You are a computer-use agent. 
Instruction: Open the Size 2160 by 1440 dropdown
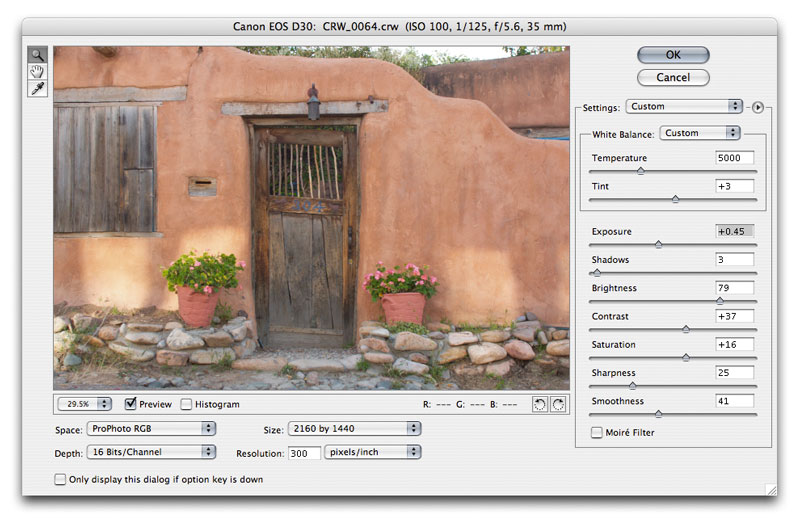(354, 428)
